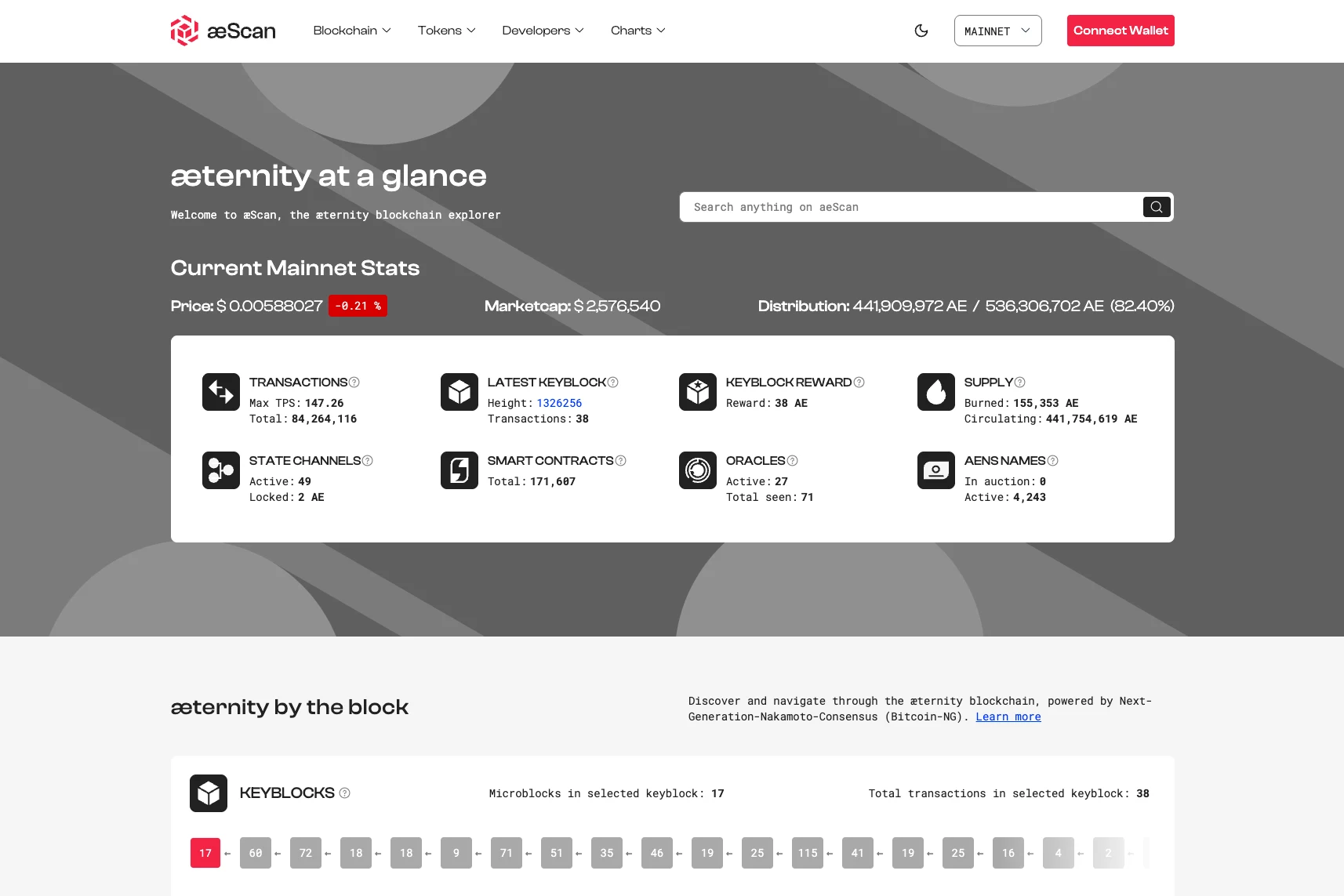Open help hint next to KEYBLOCK REWARD
Screen dimensions: 1344x896
pyautogui.click(x=859, y=383)
